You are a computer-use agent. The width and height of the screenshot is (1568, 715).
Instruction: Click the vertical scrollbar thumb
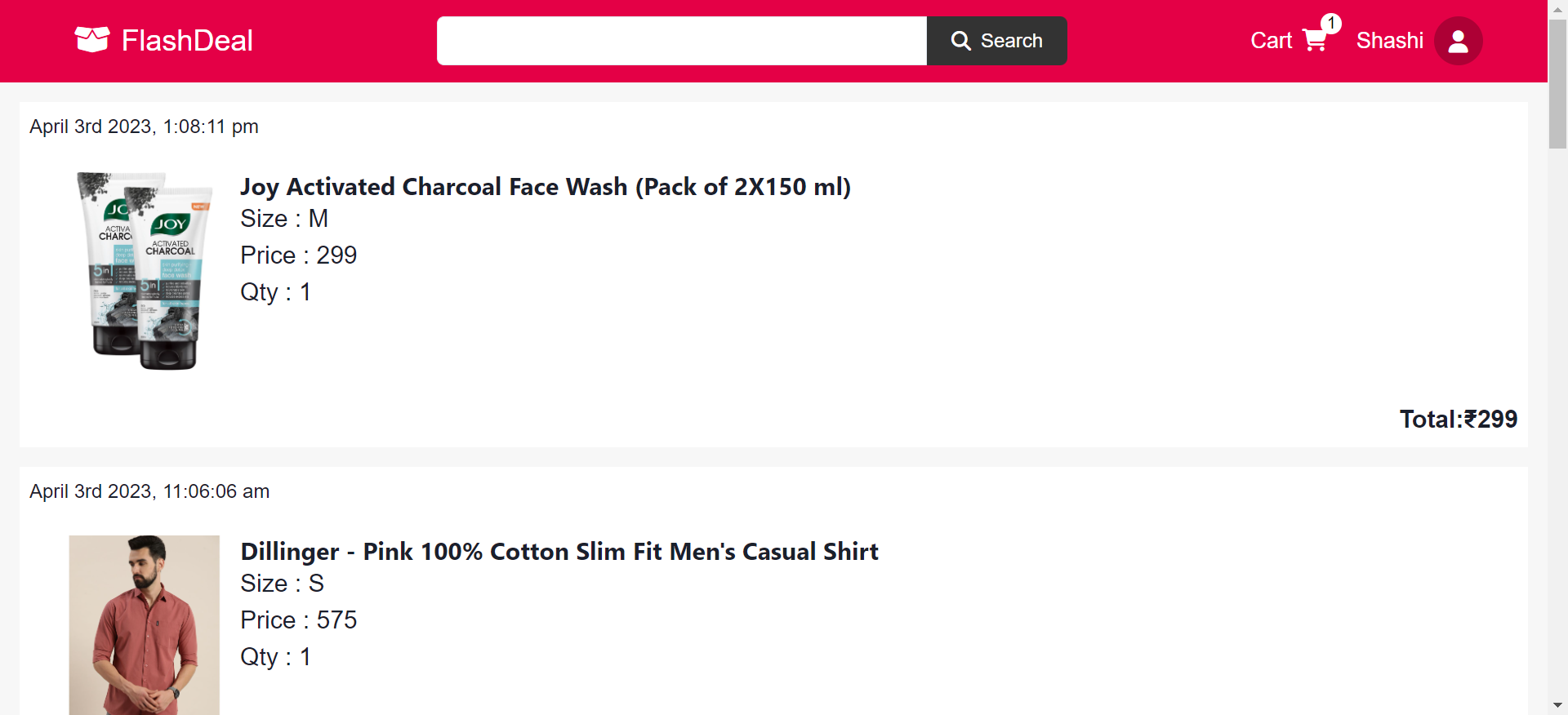(x=1557, y=83)
